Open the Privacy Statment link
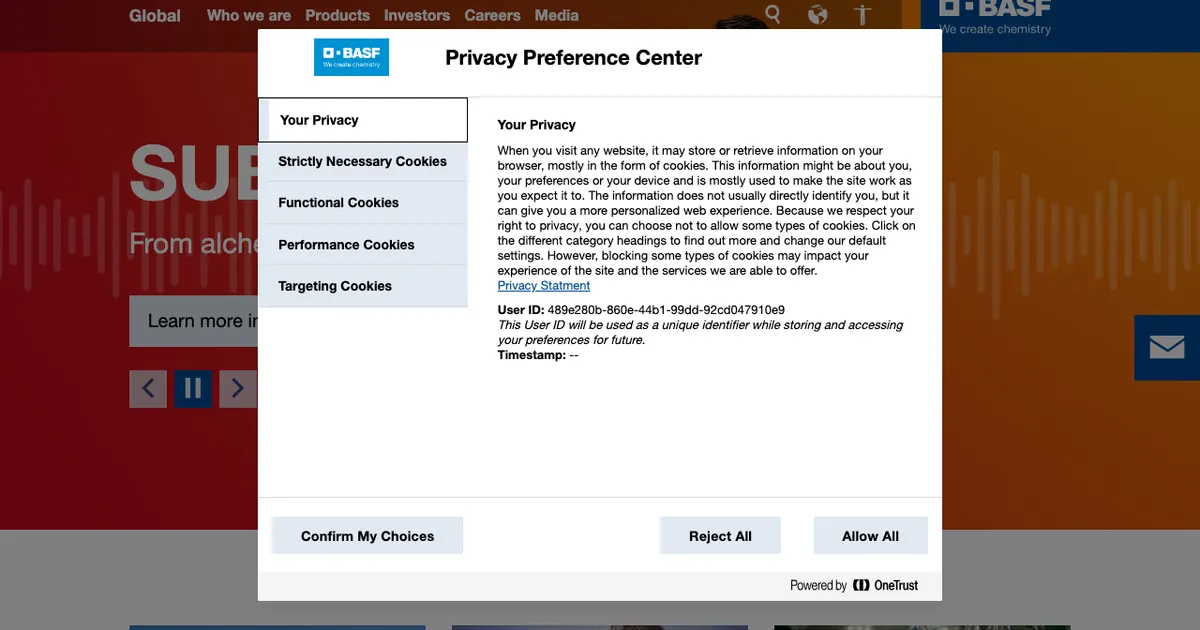1200x630 pixels. pyautogui.click(x=544, y=286)
